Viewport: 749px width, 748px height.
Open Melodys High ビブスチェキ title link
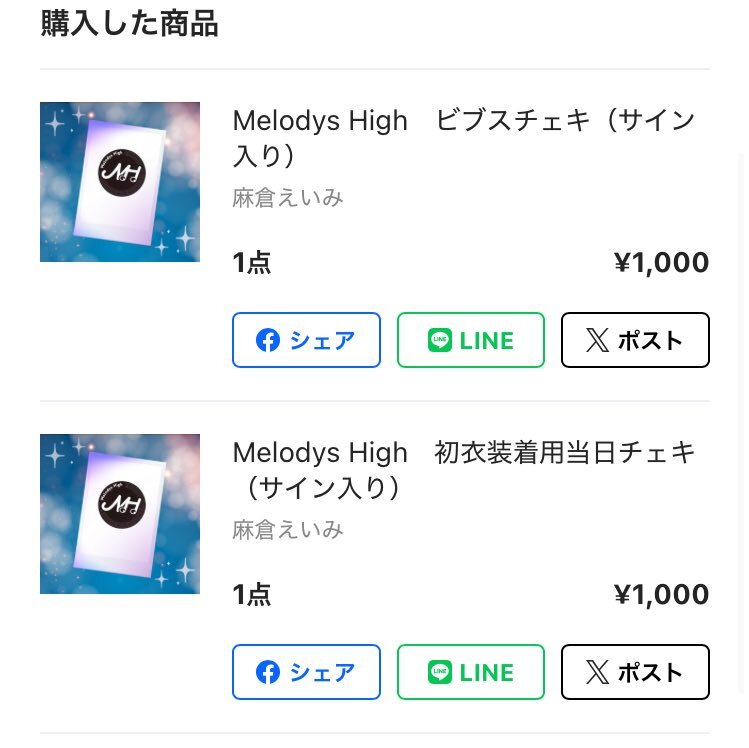[463, 138]
